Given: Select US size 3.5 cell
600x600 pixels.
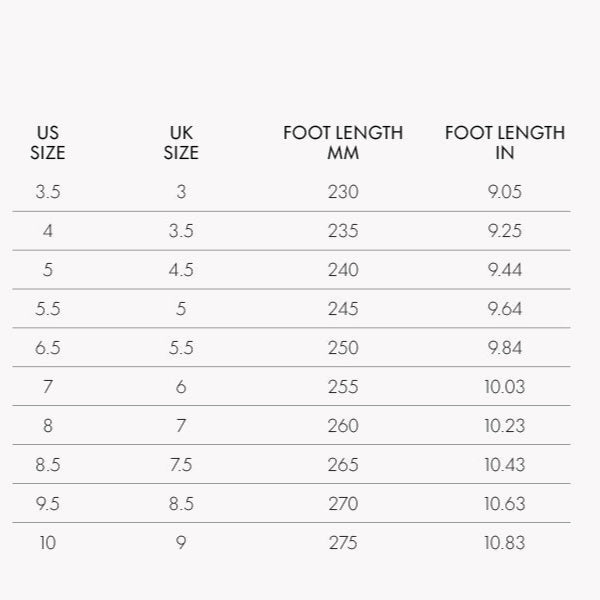Looking at the screenshot, I should click(48, 192).
